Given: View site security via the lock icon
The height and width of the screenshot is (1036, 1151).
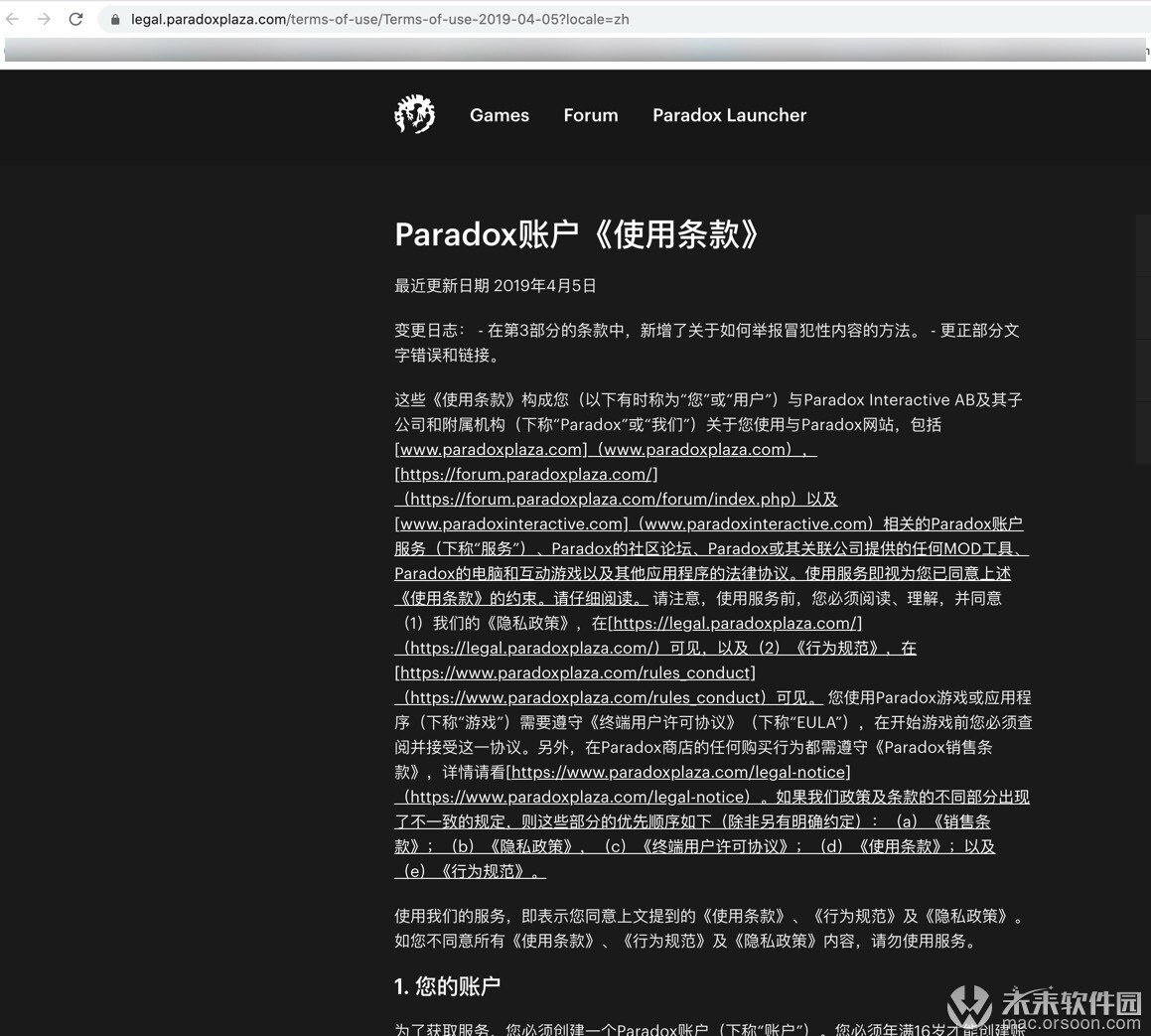Looking at the screenshot, I should 114,20.
